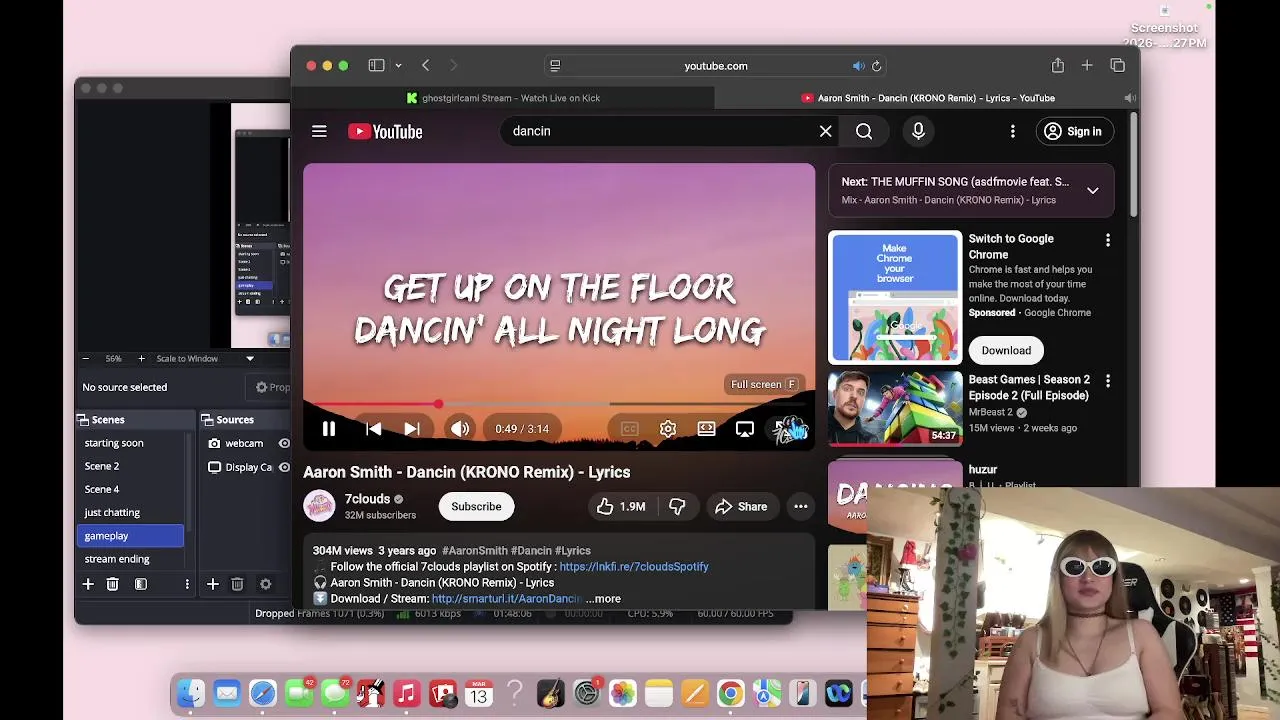This screenshot has width=1280, height=720.
Task: Open YouTube player settings gear
Action: point(668,429)
